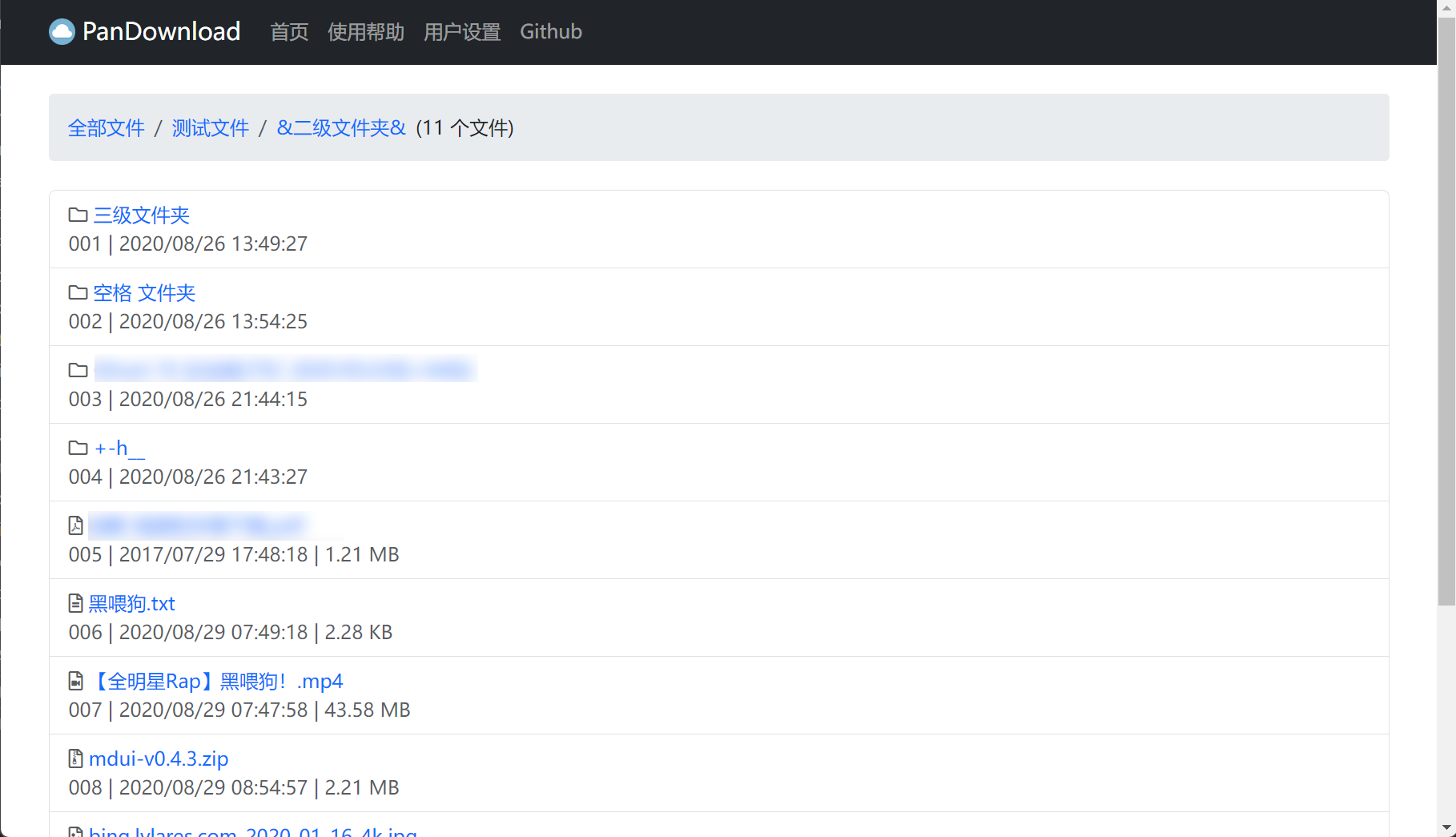Open the 首页 menu item
Image resolution: width=1456 pixels, height=837 pixels.
pos(288,32)
